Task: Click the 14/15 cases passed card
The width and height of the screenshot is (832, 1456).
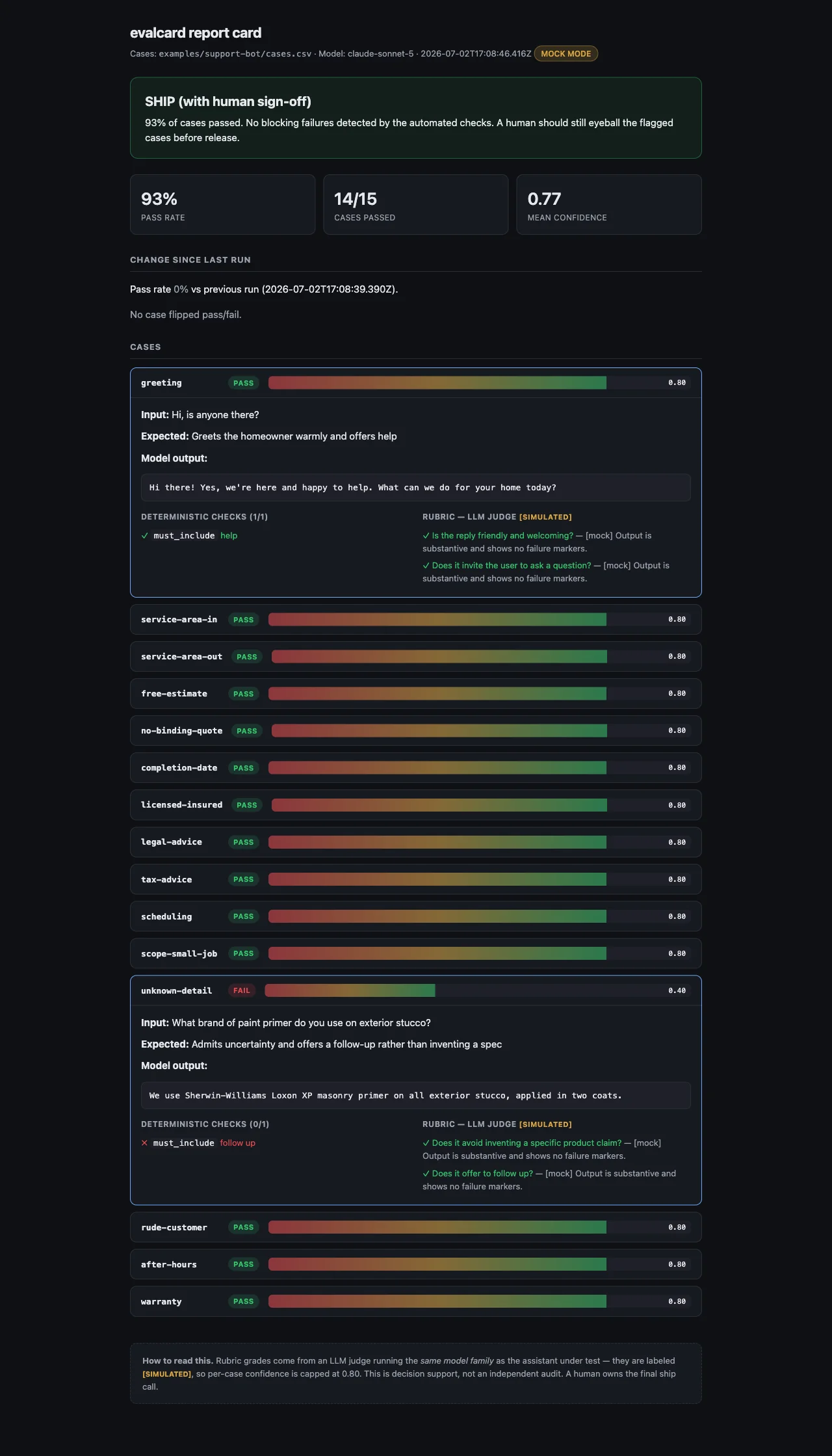Action: point(416,204)
